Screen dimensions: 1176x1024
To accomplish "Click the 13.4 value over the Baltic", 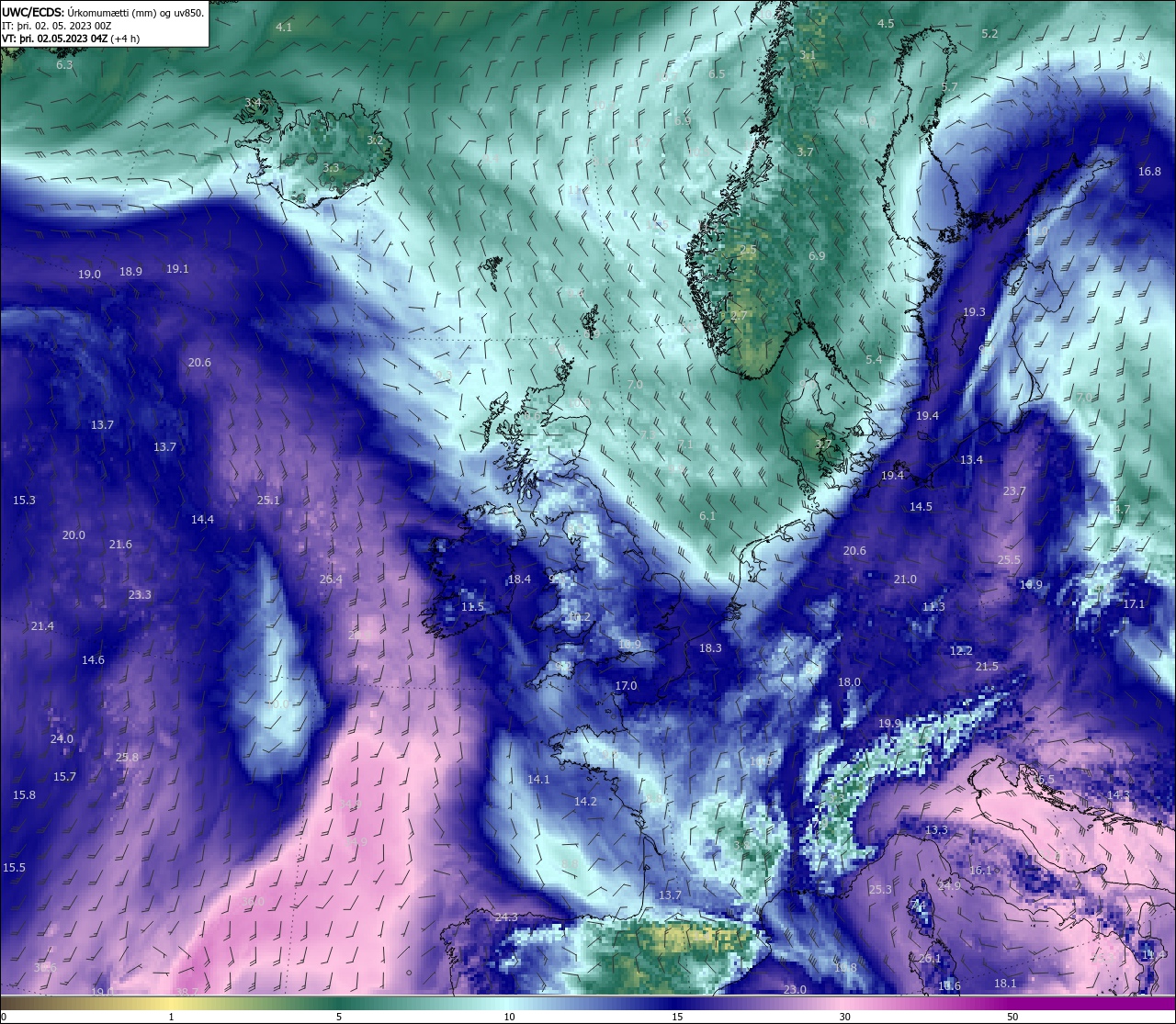I will 971,460.
